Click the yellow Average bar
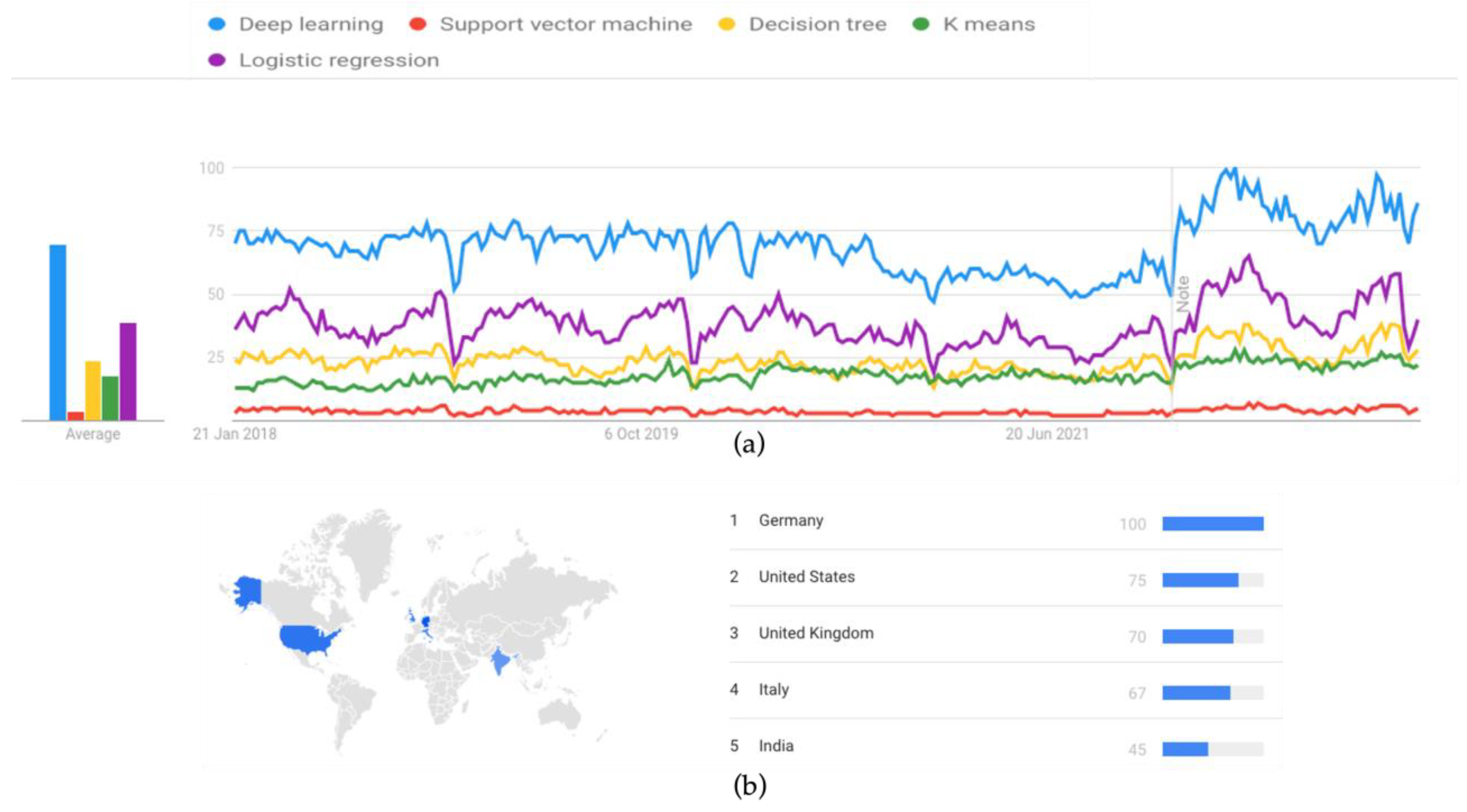1467x812 pixels. [93, 390]
